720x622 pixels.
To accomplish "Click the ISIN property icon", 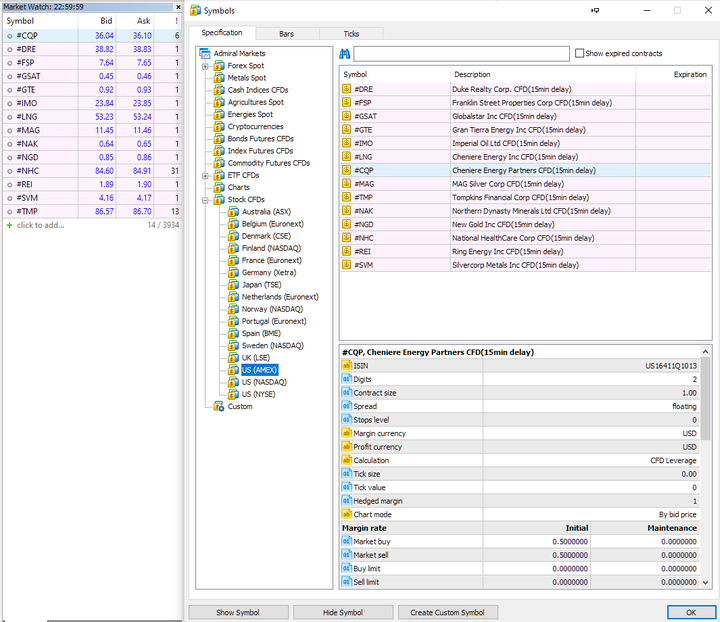I will tap(347, 365).
